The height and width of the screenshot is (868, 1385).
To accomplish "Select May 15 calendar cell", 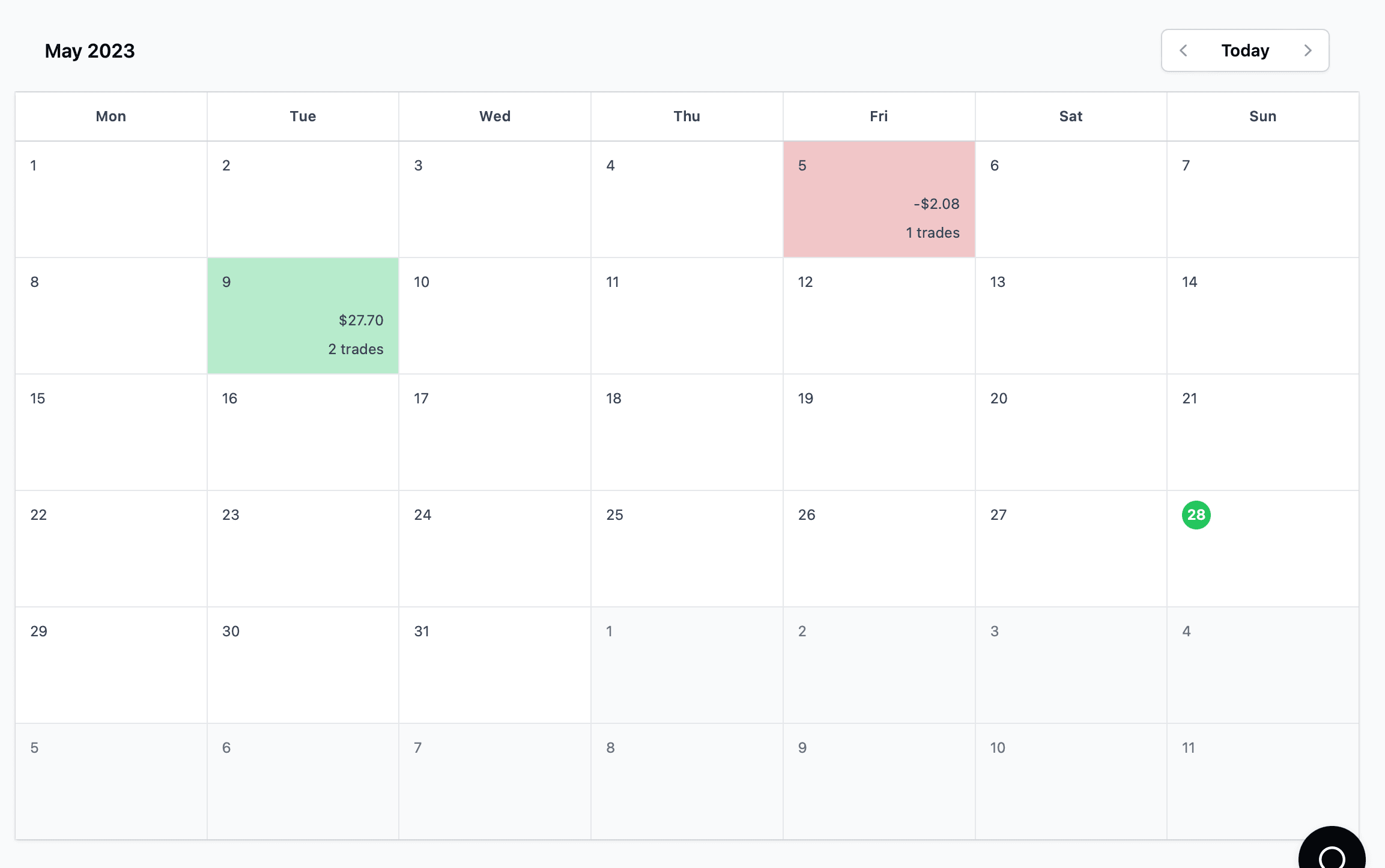I will [111, 432].
